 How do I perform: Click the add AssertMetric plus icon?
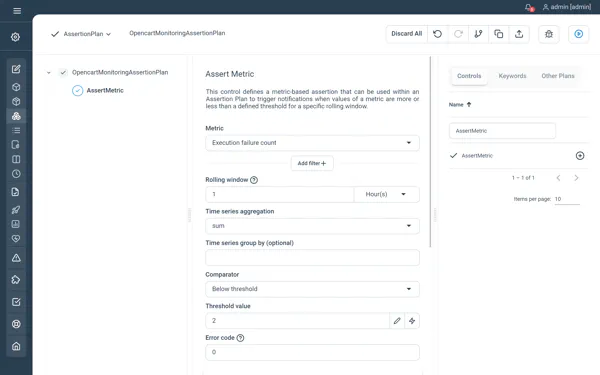tap(580, 156)
